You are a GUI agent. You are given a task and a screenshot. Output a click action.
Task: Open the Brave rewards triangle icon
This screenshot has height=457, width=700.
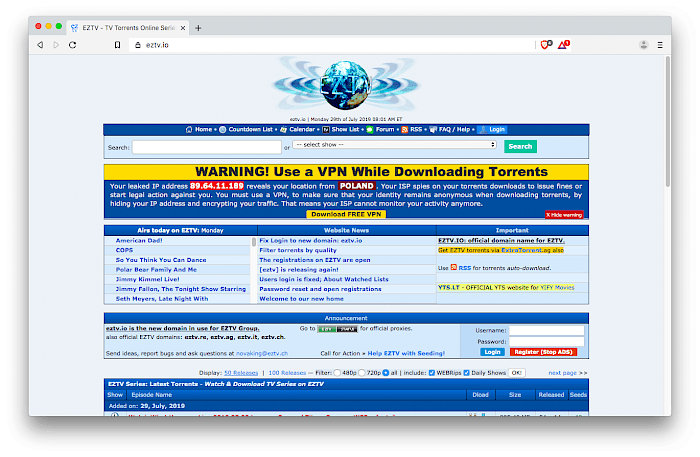tap(563, 44)
